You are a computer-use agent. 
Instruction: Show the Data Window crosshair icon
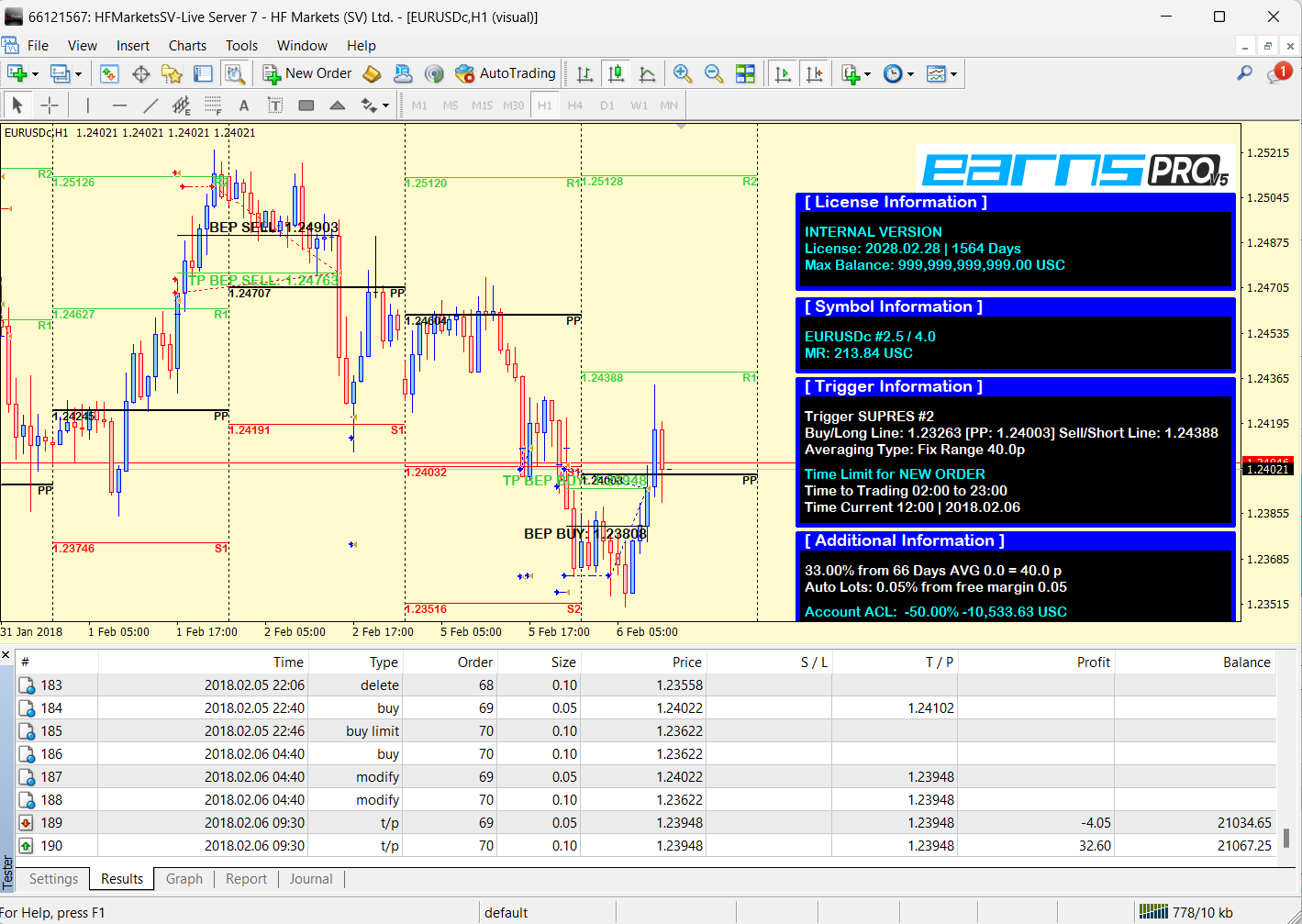(x=140, y=73)
